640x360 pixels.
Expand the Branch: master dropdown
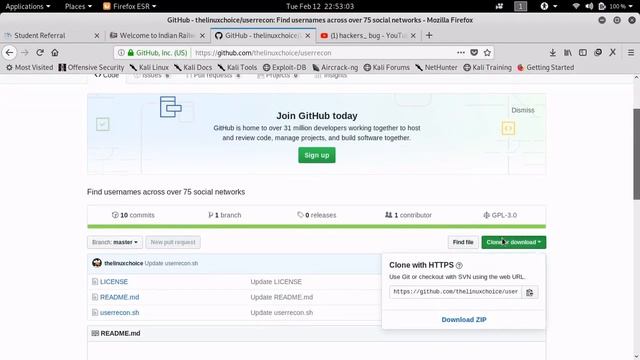115,242
